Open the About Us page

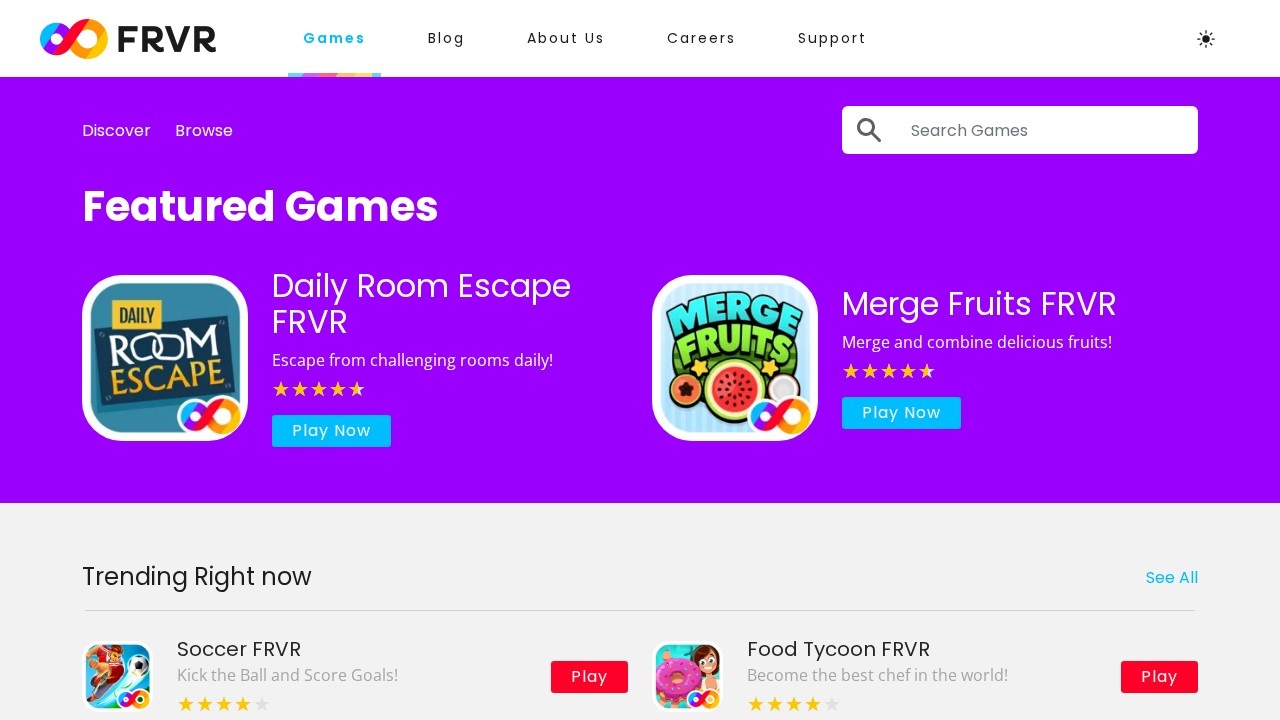[566, 38]
